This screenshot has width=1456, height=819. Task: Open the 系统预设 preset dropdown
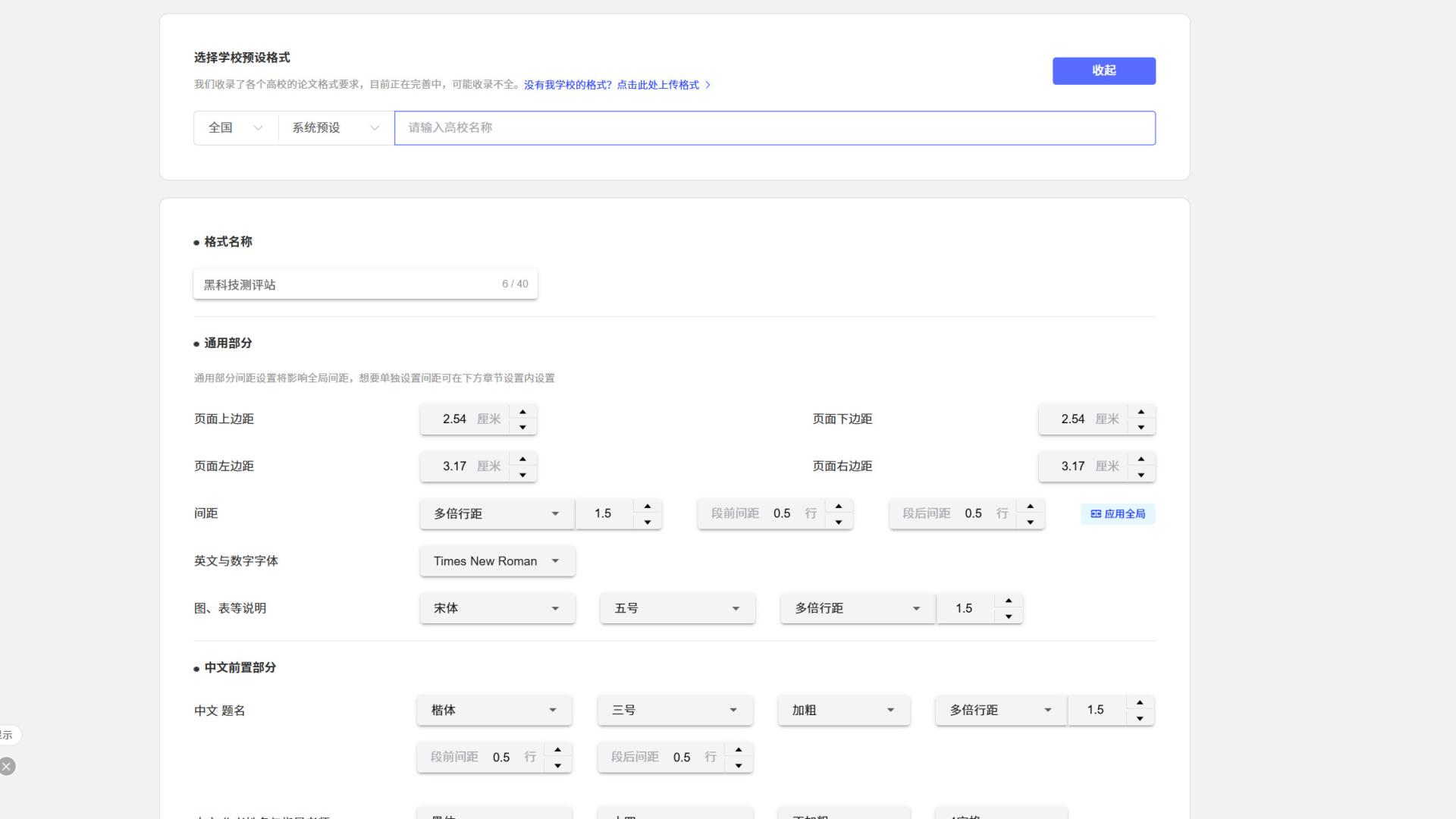tap(335, 128)
